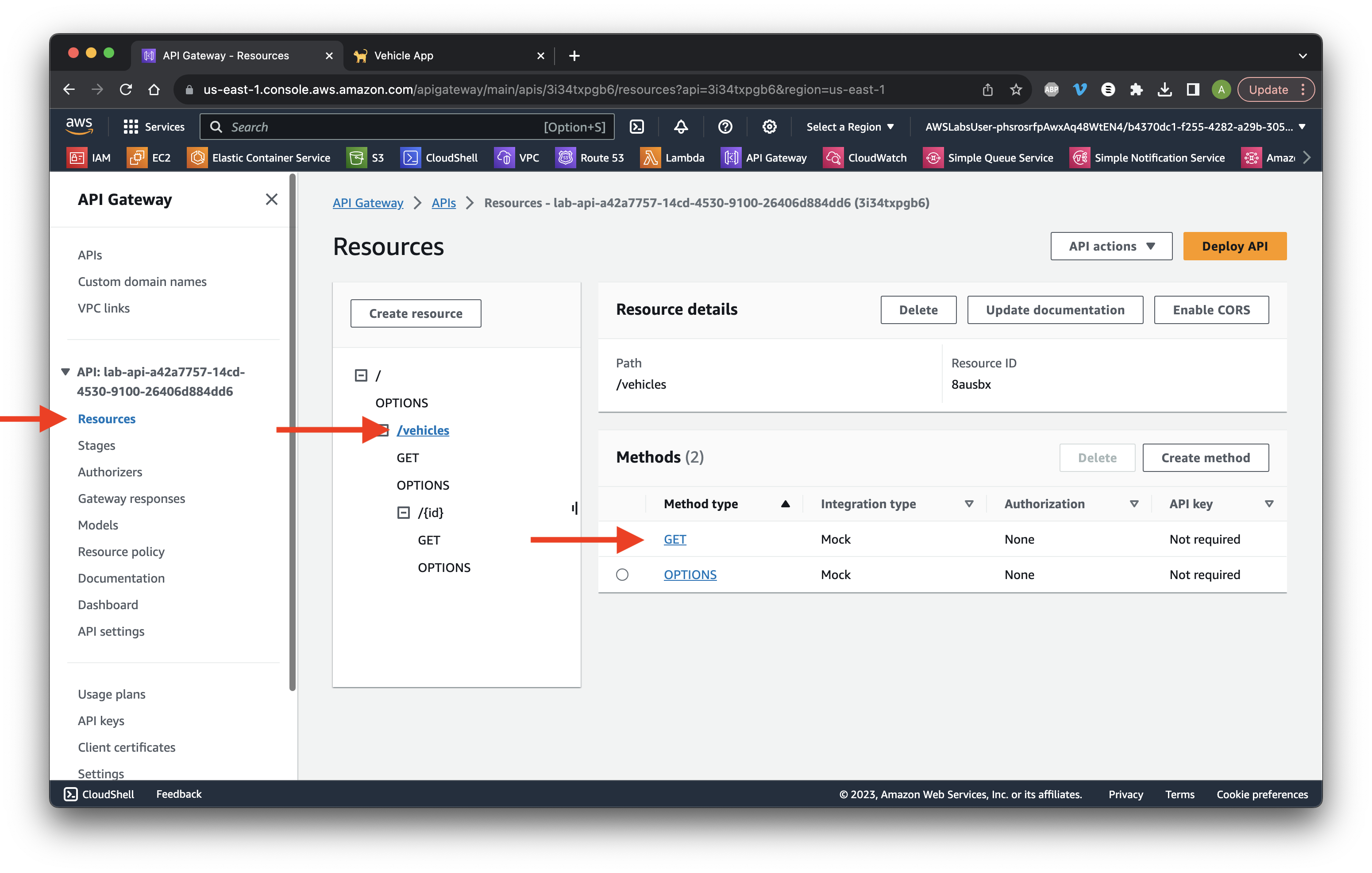The width and height of the screenshot is (1372, 873).
Task: Open API Gateway favorites shortcut
Action: point(764,158)
